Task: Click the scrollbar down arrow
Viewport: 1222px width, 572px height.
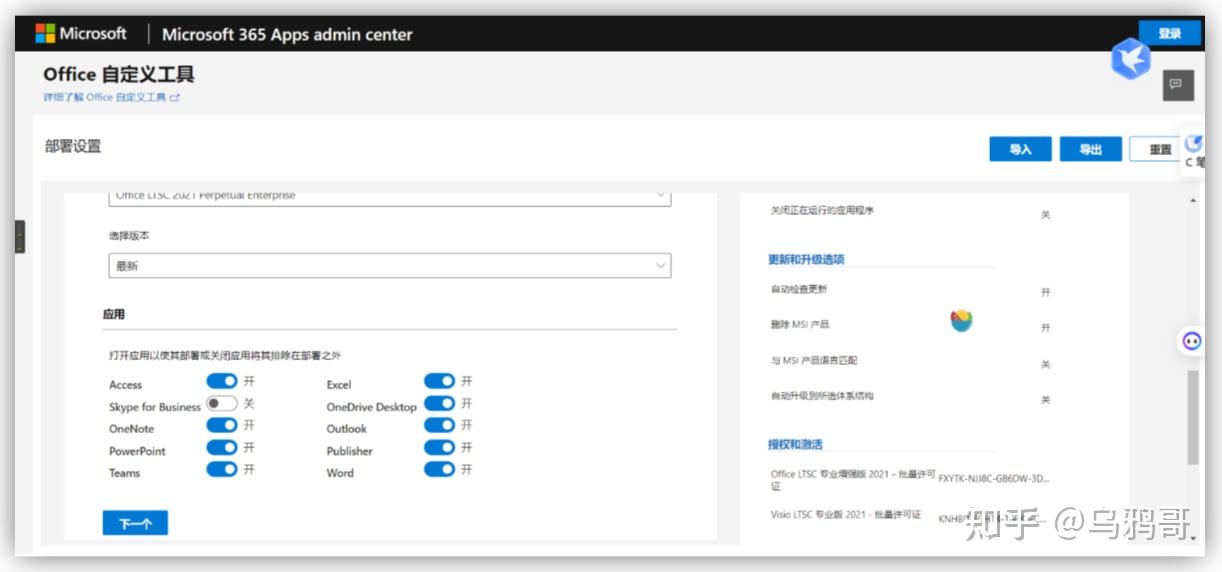Action: tap(1192, 537)
